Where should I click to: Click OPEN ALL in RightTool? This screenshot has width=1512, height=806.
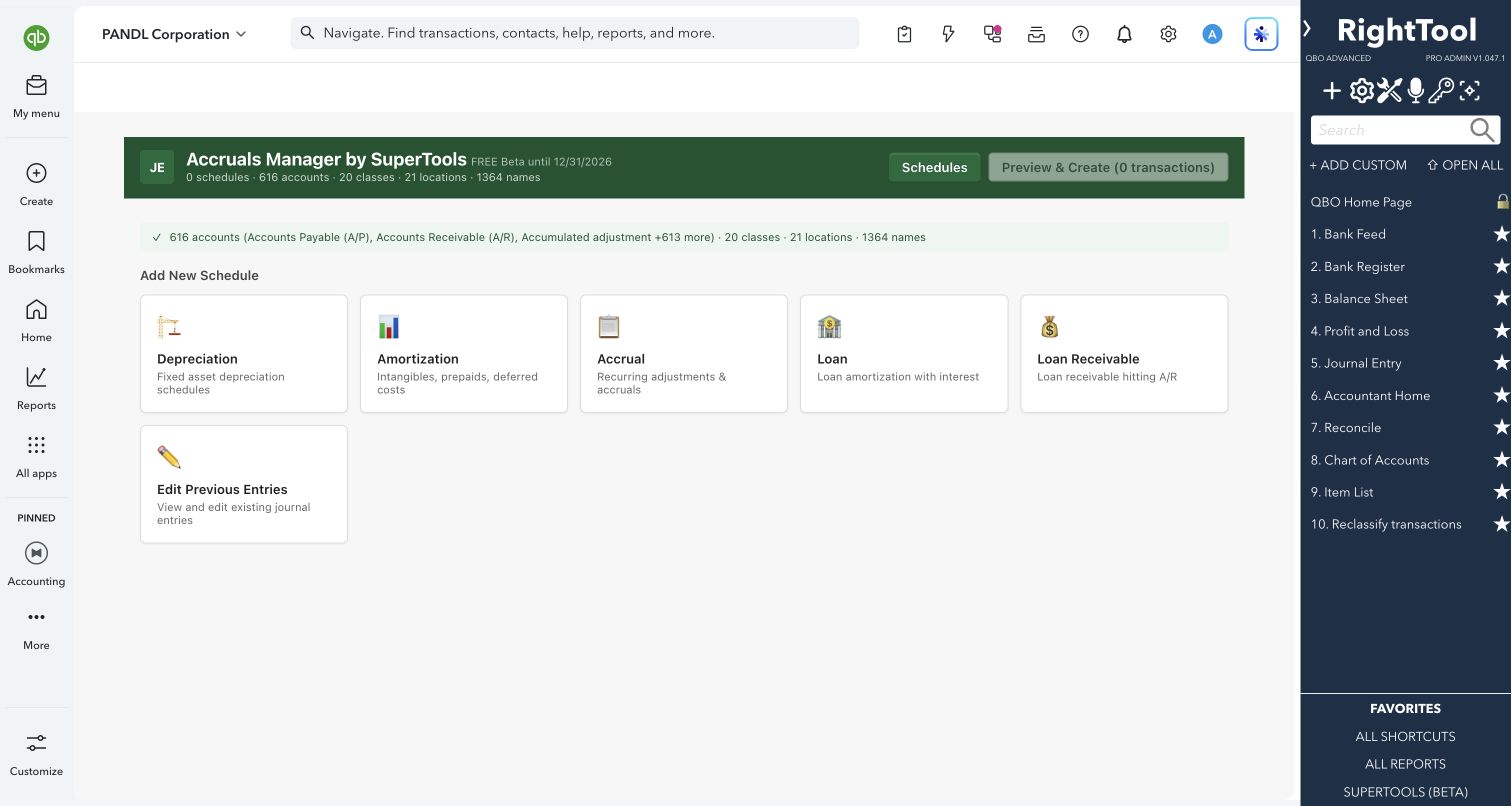[x=1465, y=165]
